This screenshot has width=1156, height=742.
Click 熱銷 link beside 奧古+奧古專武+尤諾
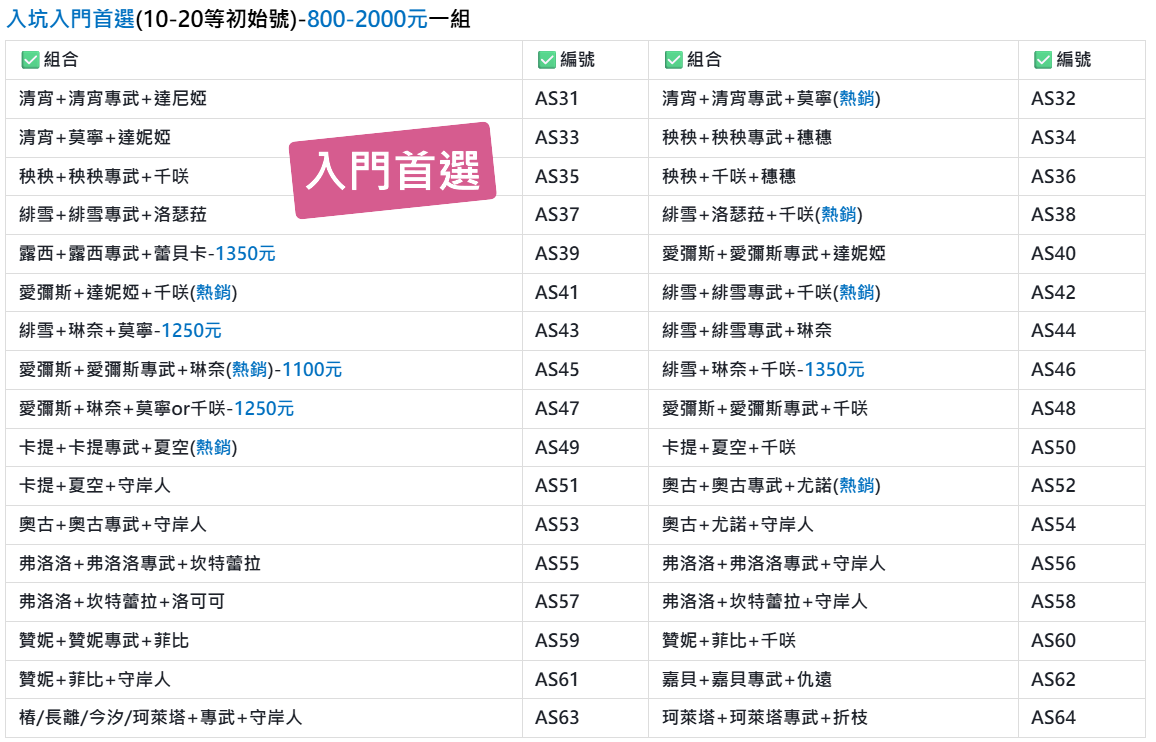pos(857,485)
